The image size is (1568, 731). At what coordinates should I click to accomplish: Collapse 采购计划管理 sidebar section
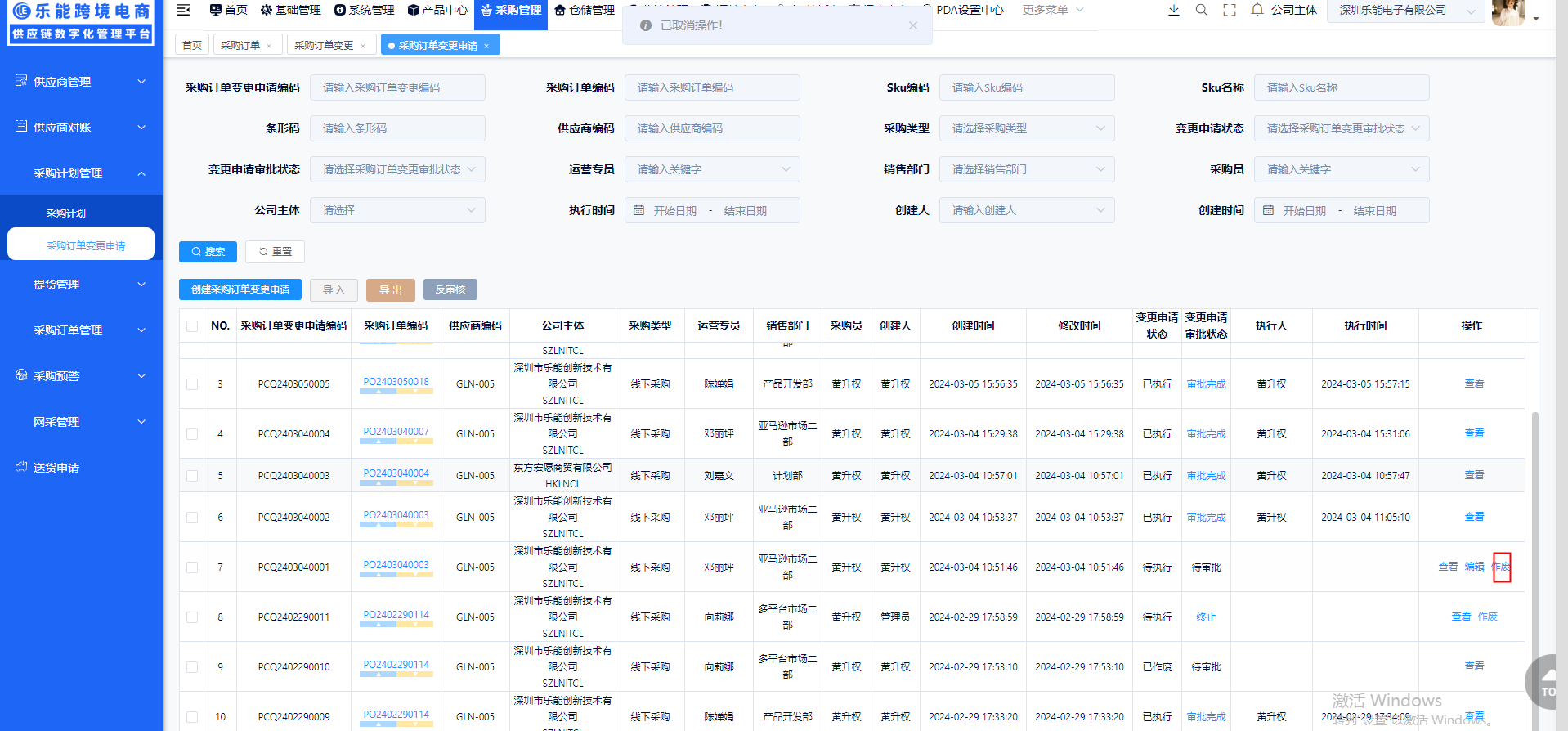(81, 173)
